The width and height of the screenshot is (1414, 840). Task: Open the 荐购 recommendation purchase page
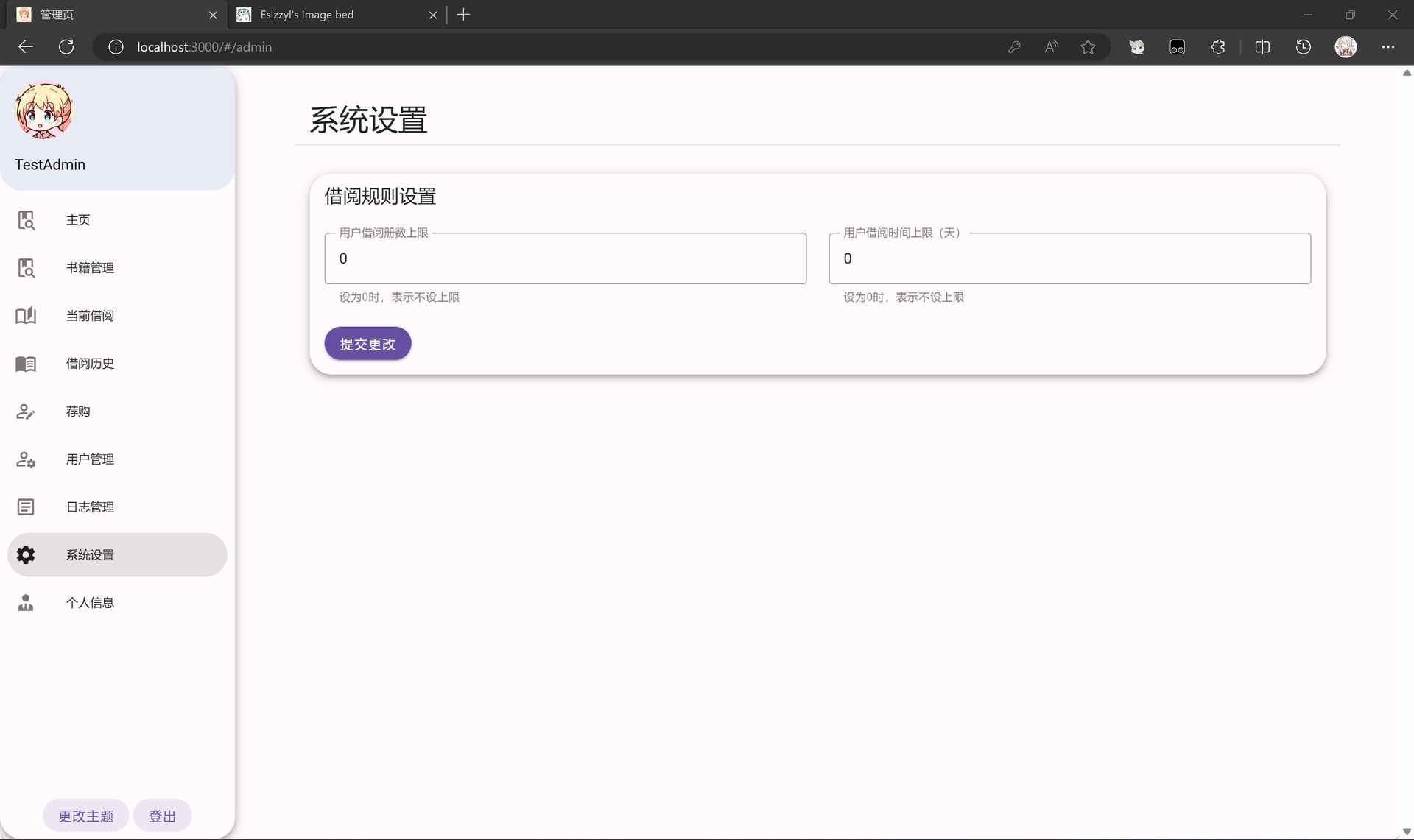tap(77, 411)
